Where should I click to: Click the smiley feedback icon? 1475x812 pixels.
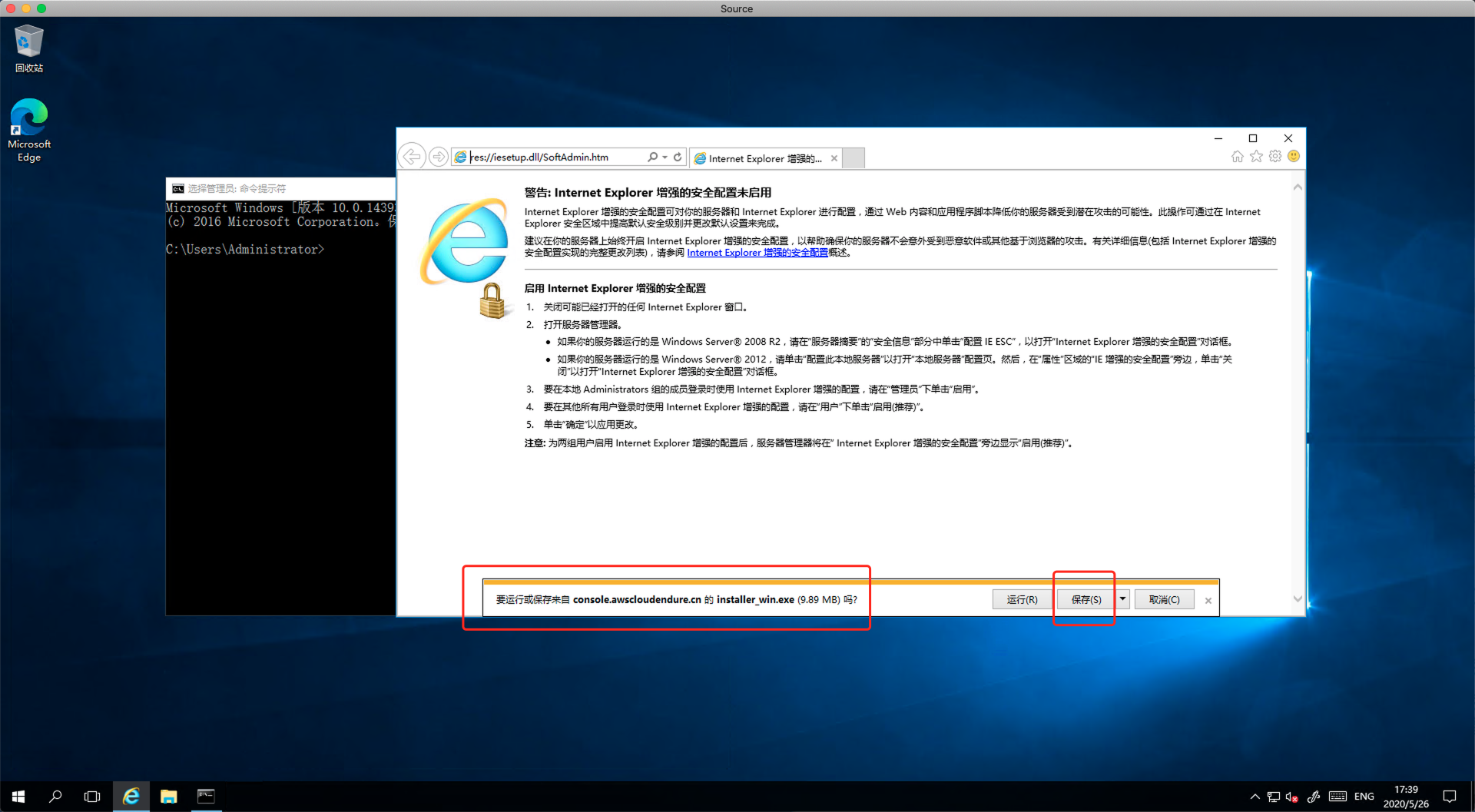pos(1294,157)
